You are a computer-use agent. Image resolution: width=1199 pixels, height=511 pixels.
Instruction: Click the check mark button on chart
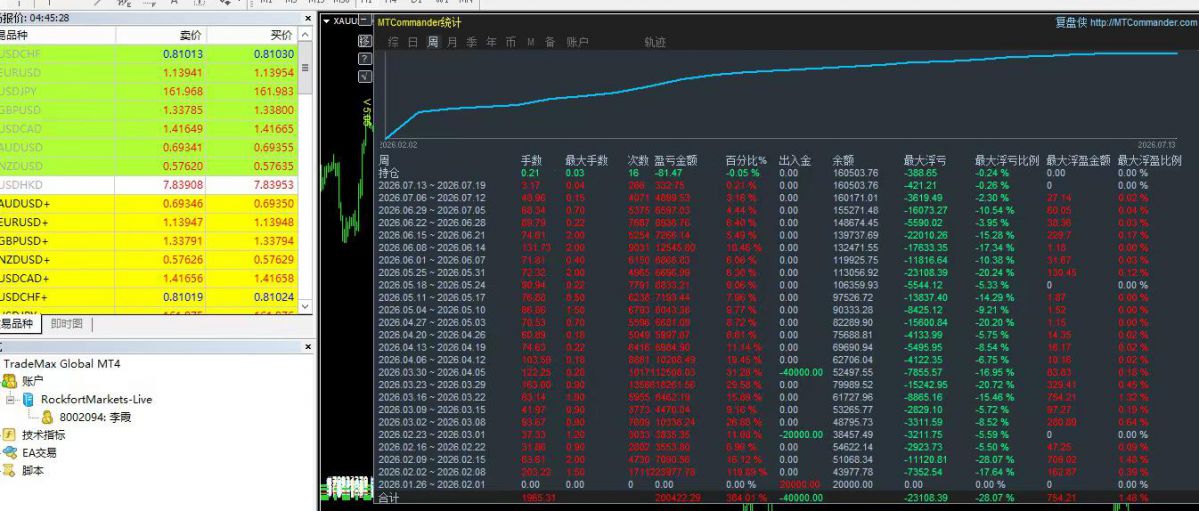(x=365, y=76)
